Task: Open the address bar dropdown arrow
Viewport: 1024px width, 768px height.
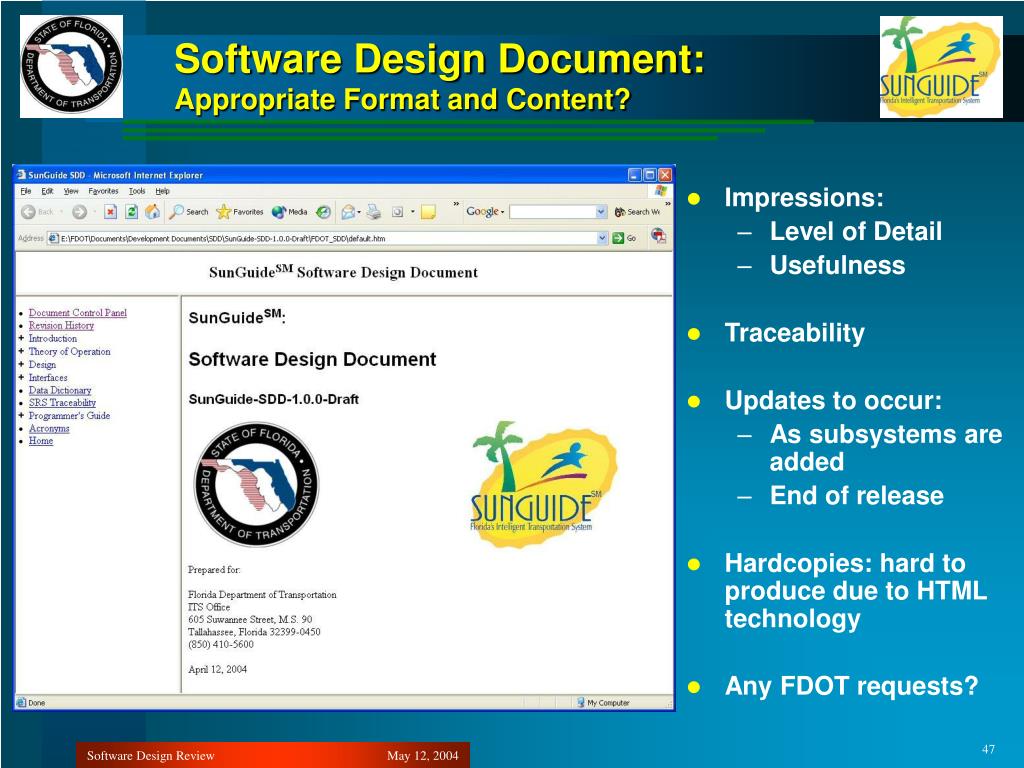Action: pos(602,238)
